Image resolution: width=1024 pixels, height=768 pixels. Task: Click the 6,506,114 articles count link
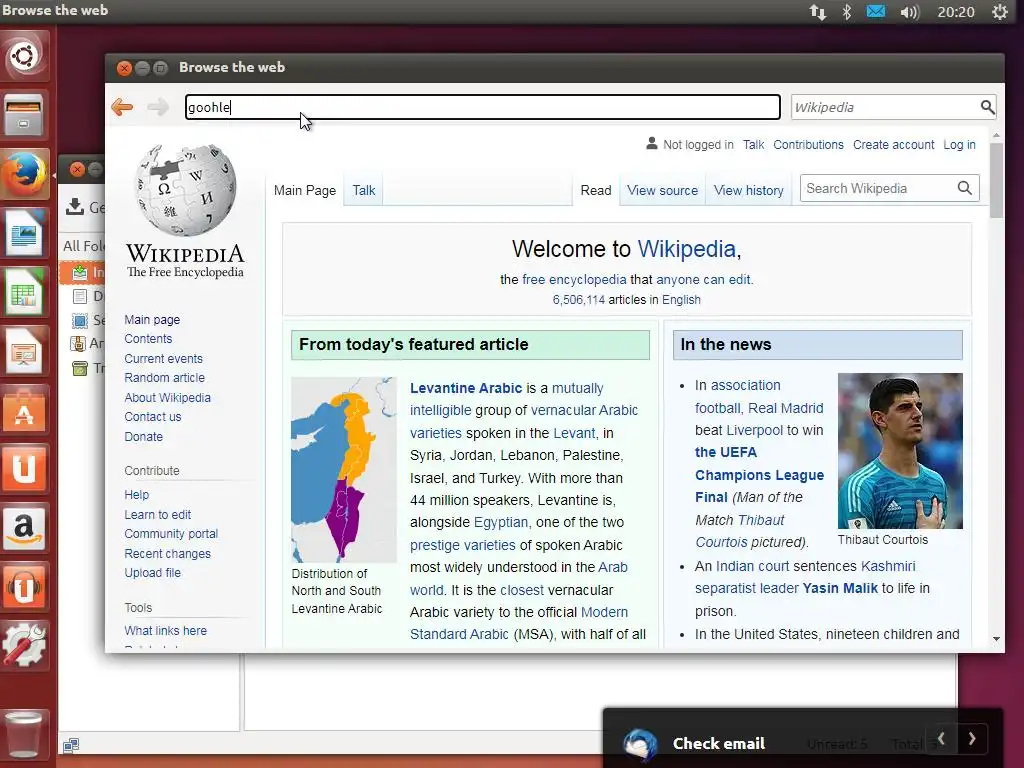point(579,300)
